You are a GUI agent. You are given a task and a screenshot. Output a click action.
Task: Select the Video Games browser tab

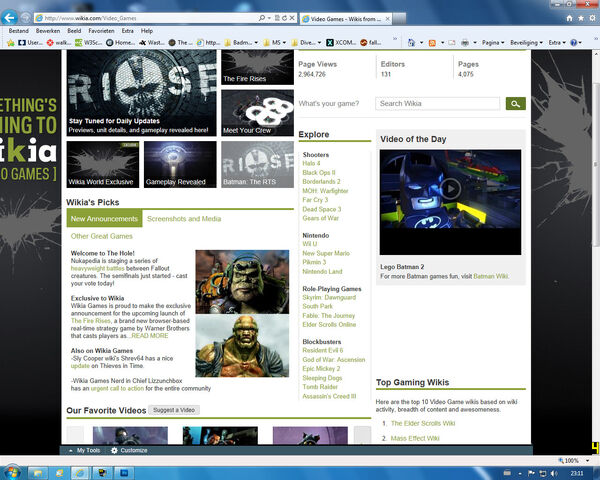[x=346, y=18]
